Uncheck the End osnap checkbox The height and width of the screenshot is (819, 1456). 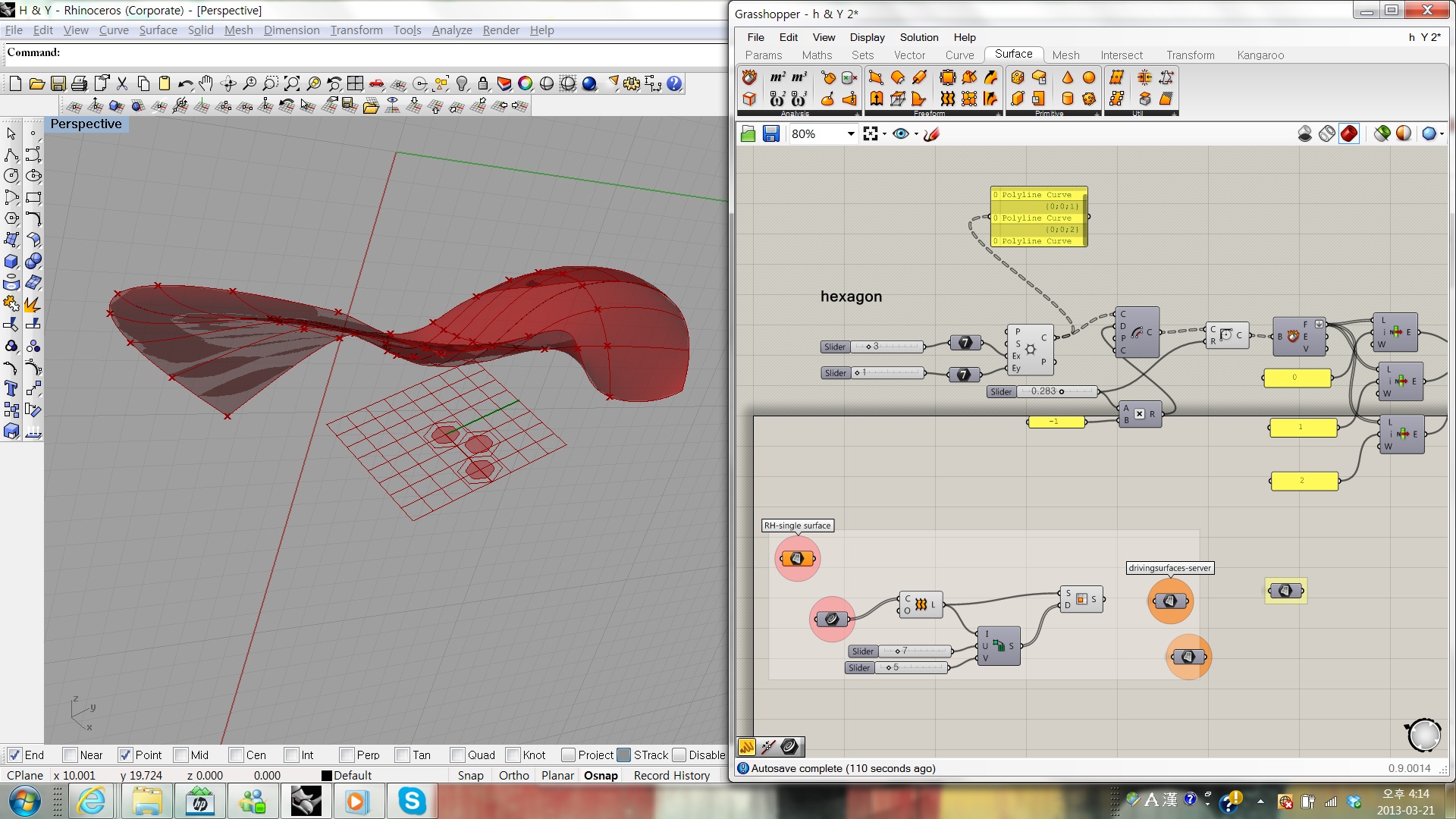point(14,755)
